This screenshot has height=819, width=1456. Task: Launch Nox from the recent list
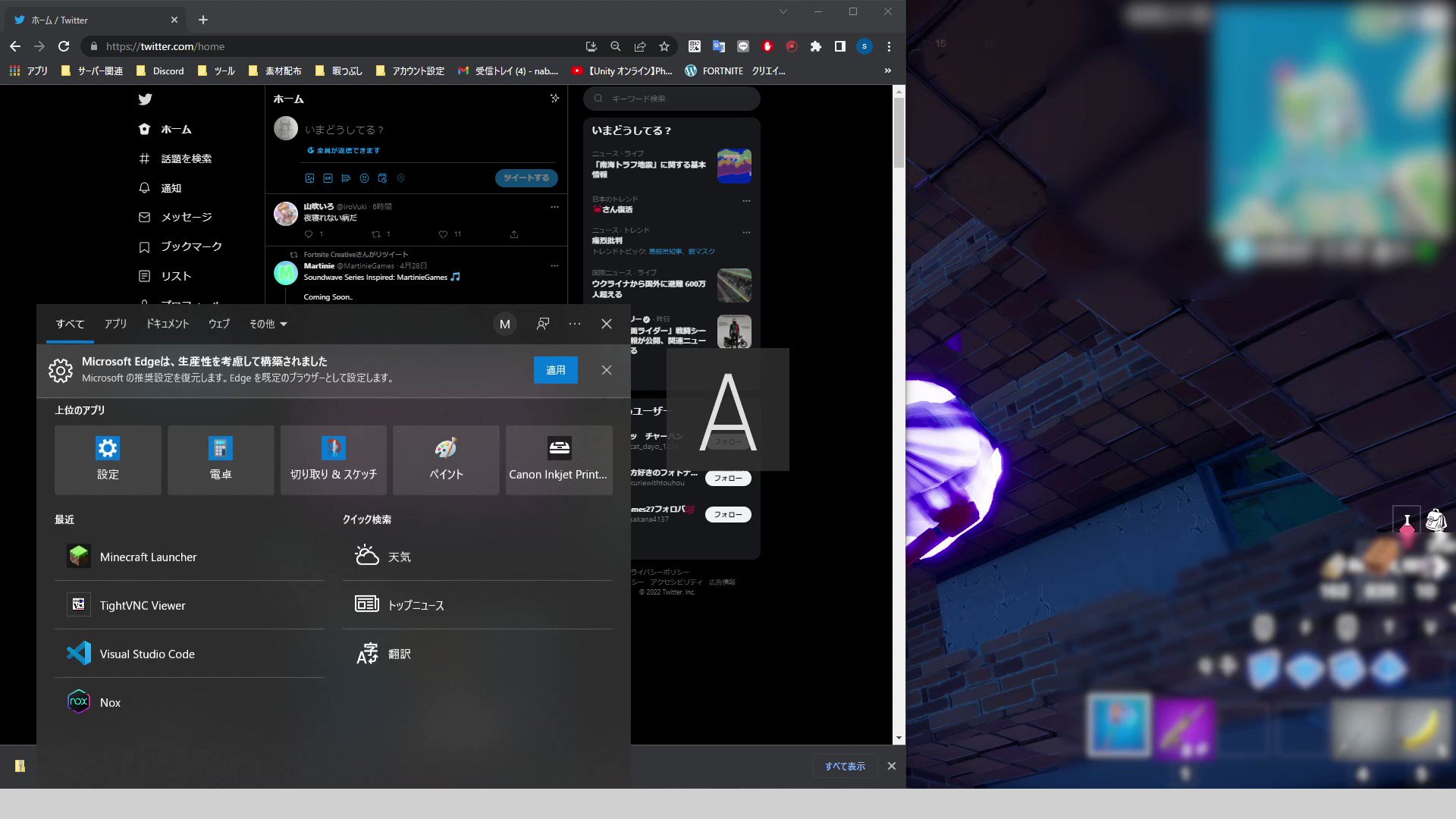190,702
